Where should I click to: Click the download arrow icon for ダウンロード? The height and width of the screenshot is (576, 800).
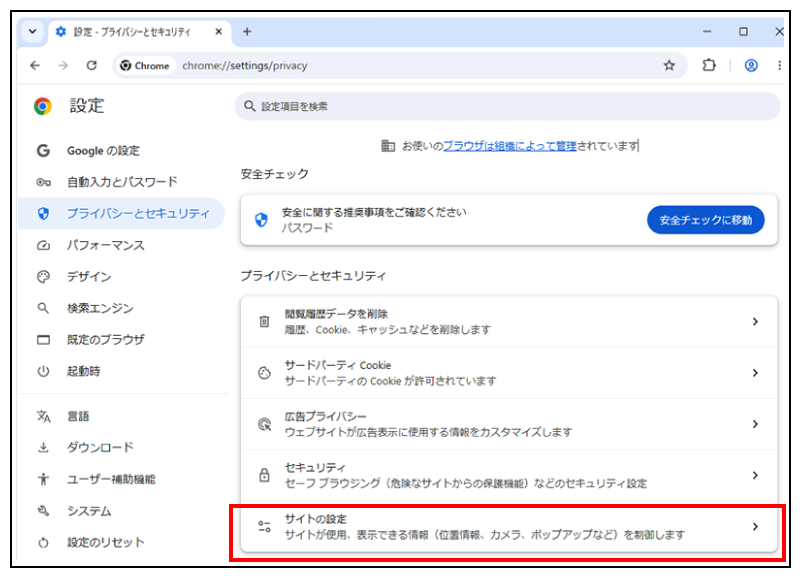[43, 447]
